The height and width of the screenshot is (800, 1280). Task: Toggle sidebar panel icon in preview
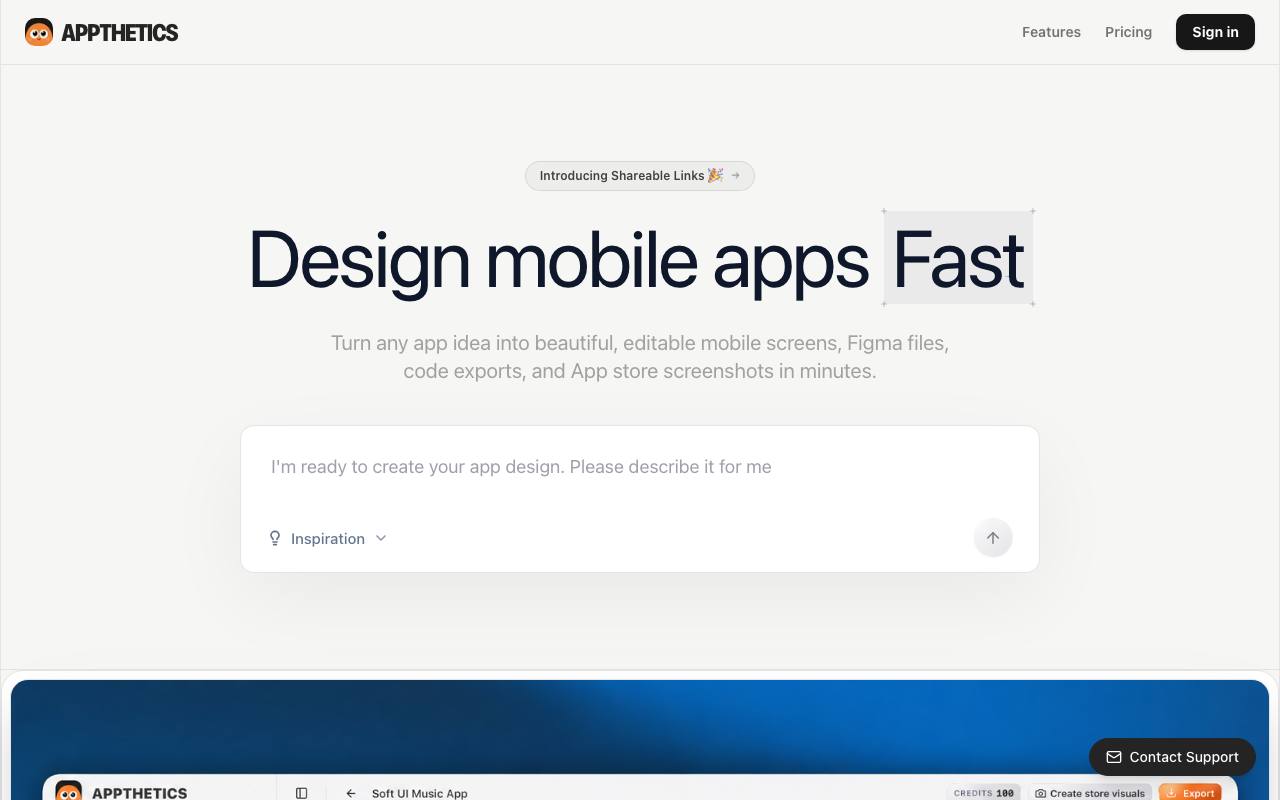[x=302, y=793]
